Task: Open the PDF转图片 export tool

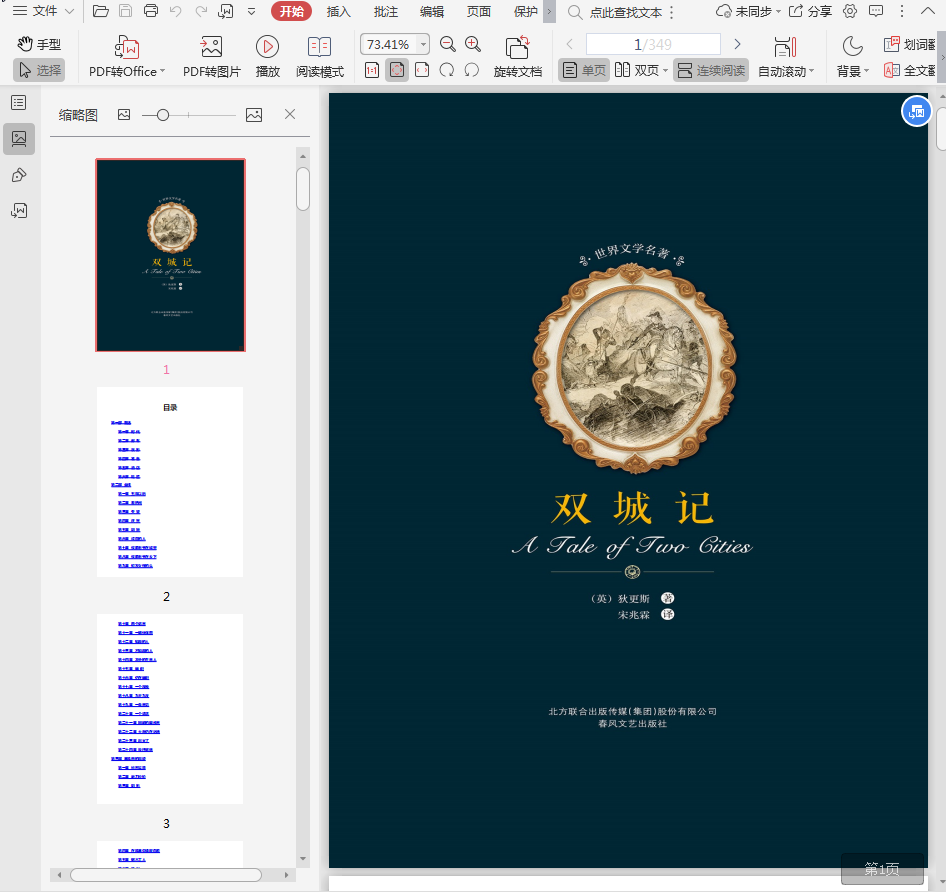Action: point(211,47)
